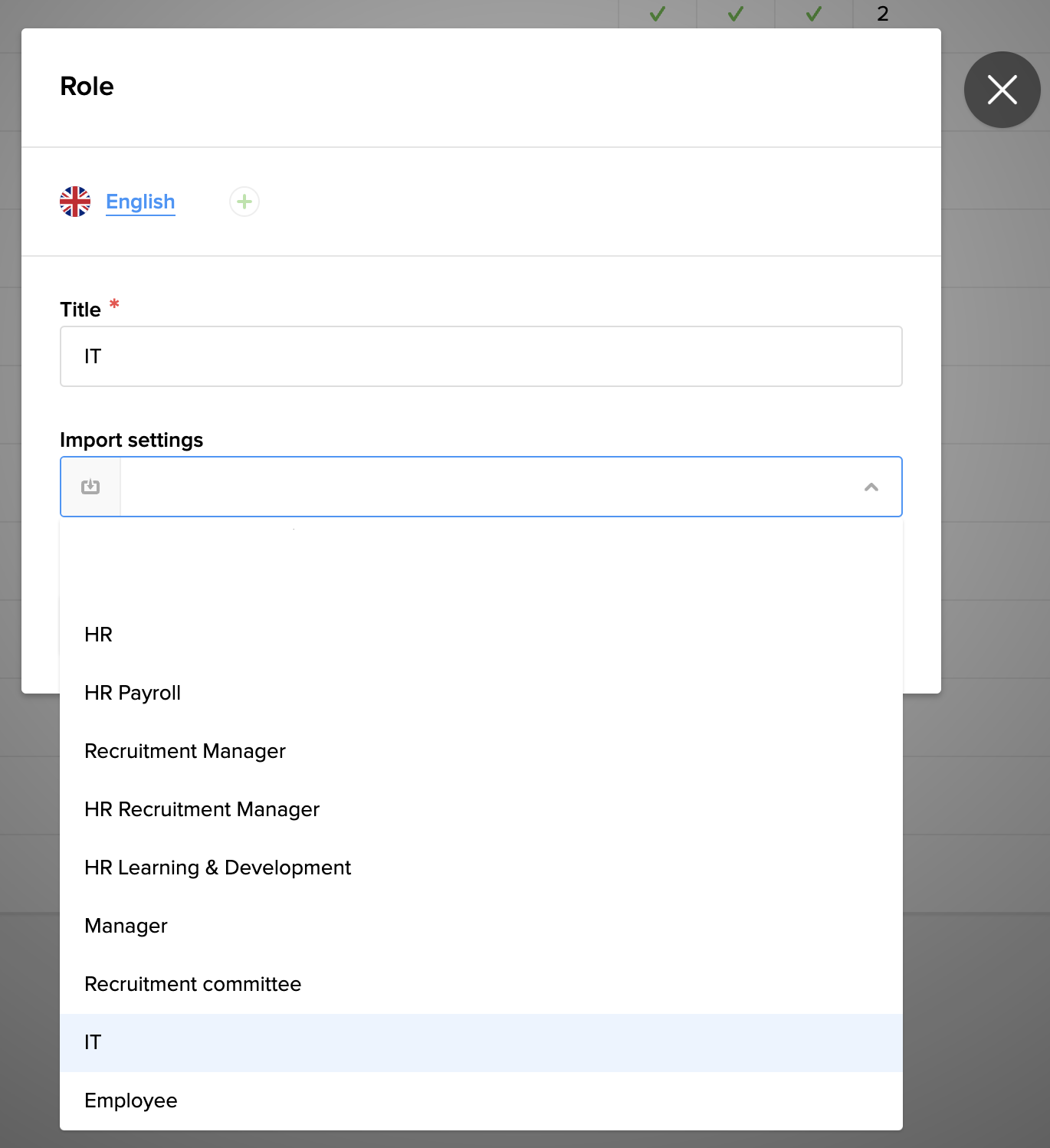This screenshot has height=1148, width=1050.
Task: Close the Role dialog with X button
Action: click(x=1002, y=90)
